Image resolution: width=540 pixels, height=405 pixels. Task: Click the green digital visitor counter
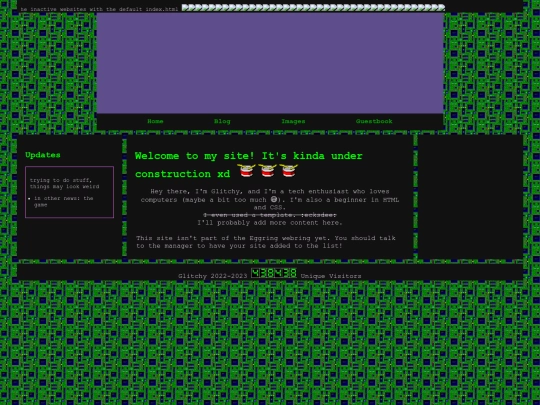coord(274,273)
